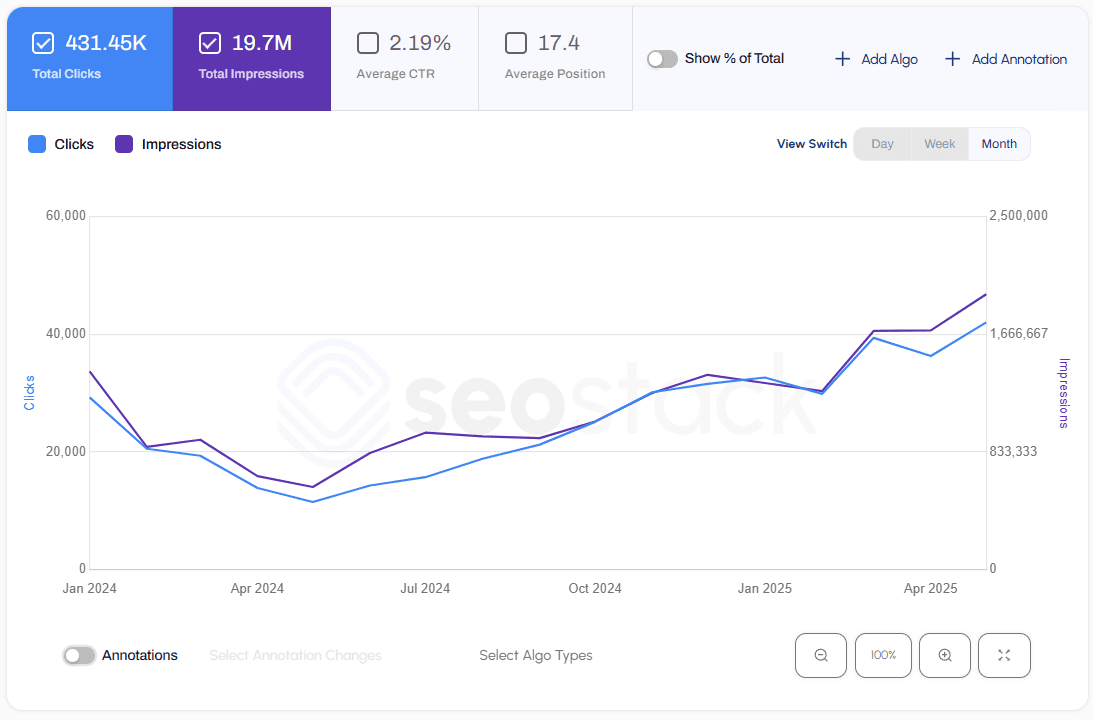Click the plus icon next to Add Algo

(x=841, y=59)
